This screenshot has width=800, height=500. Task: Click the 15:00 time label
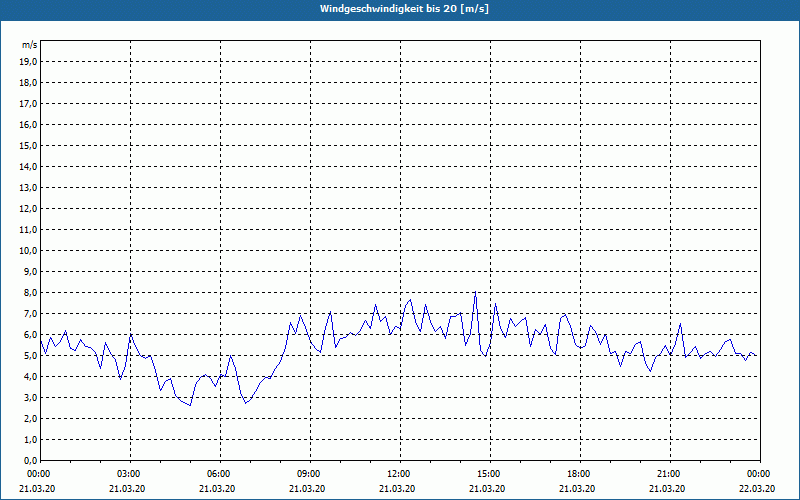[489, 474]
